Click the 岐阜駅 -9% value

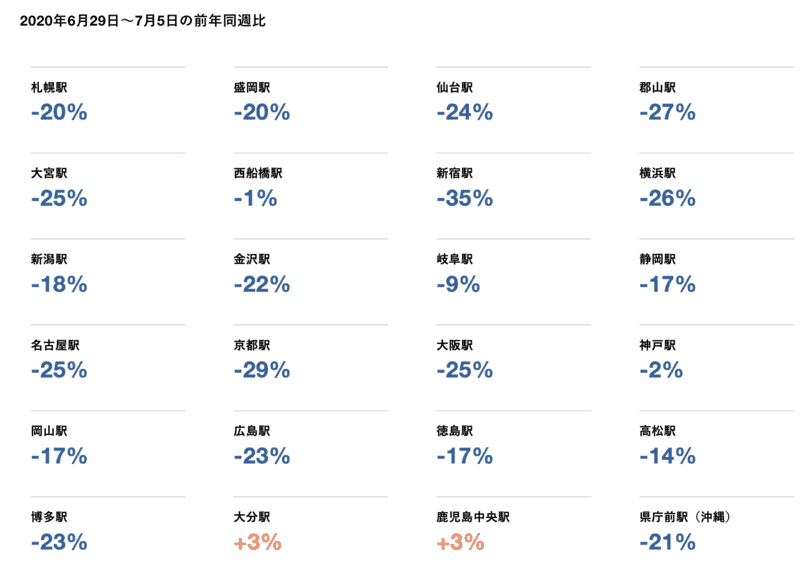(x=458, y=284)
